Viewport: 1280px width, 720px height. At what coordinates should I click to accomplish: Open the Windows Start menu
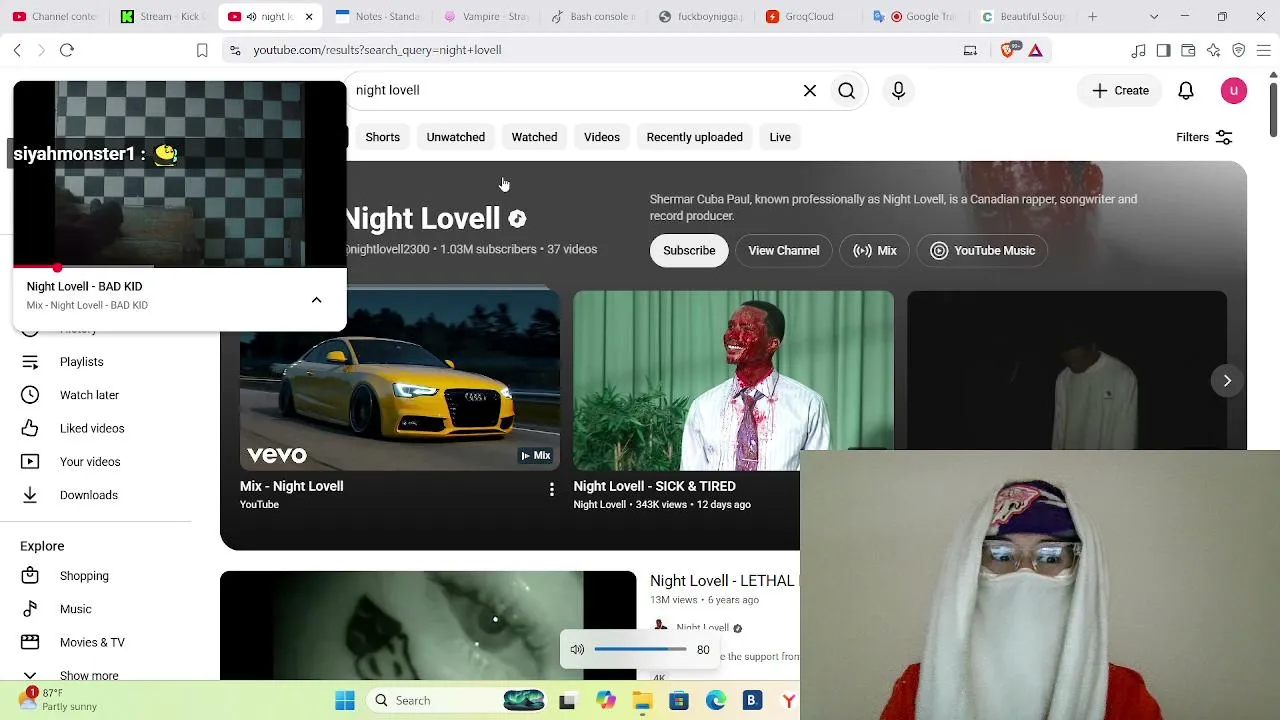pyautogui.click(x=345, y=701)
